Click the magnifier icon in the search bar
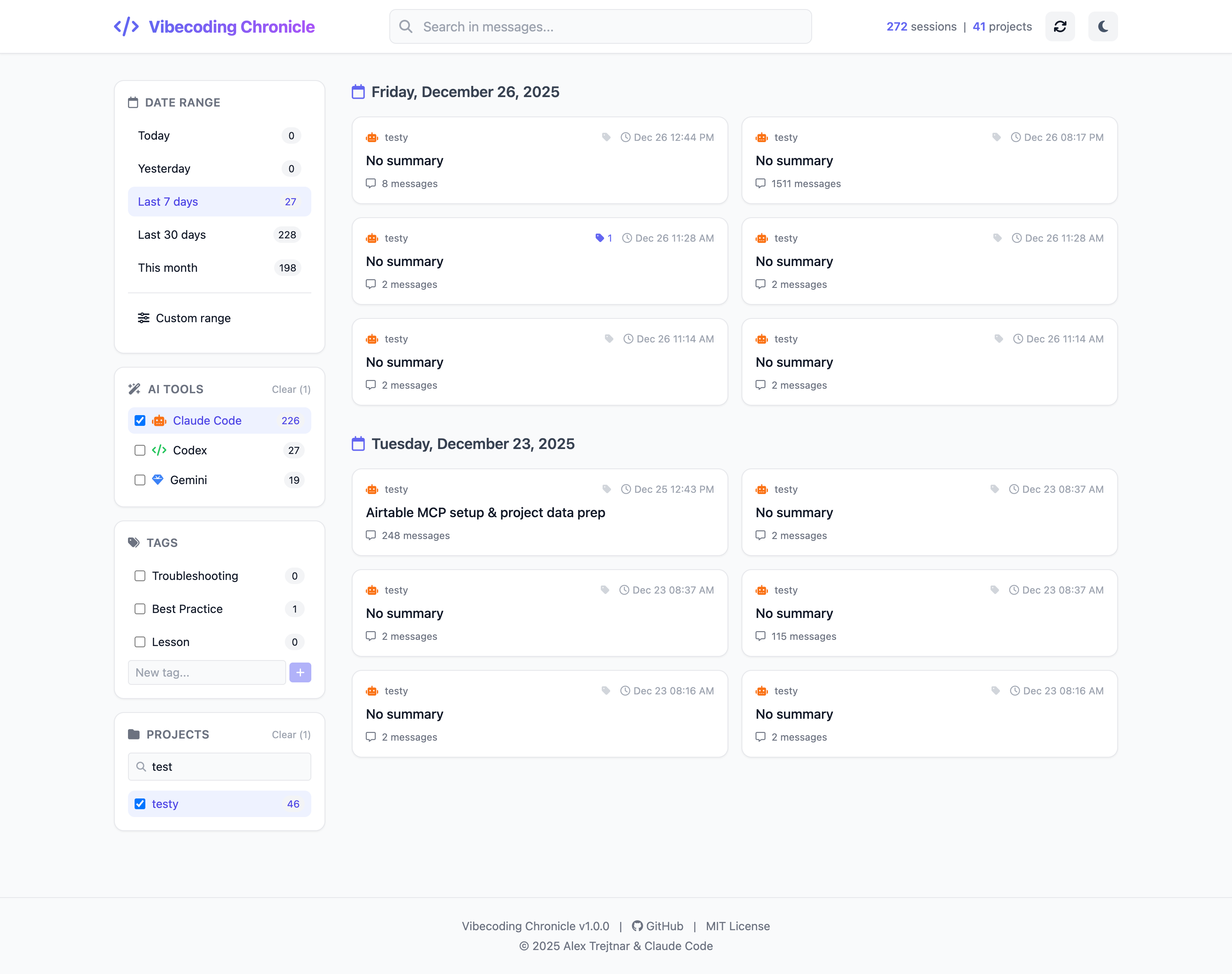 coord(406,26)
